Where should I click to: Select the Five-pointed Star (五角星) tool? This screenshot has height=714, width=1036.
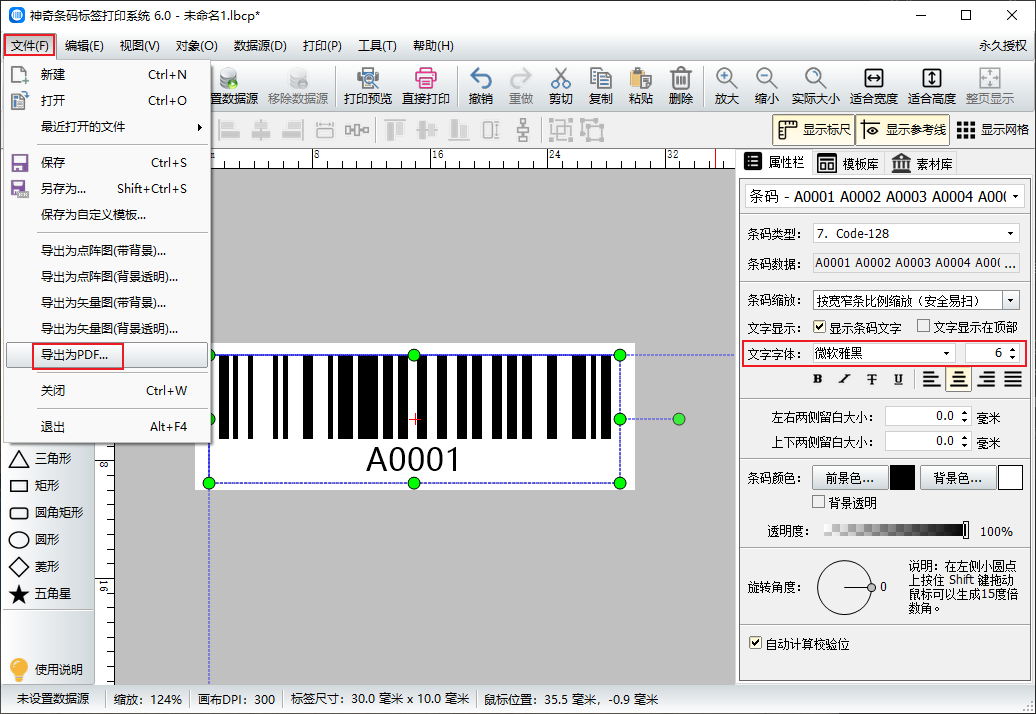click(40, 594)
